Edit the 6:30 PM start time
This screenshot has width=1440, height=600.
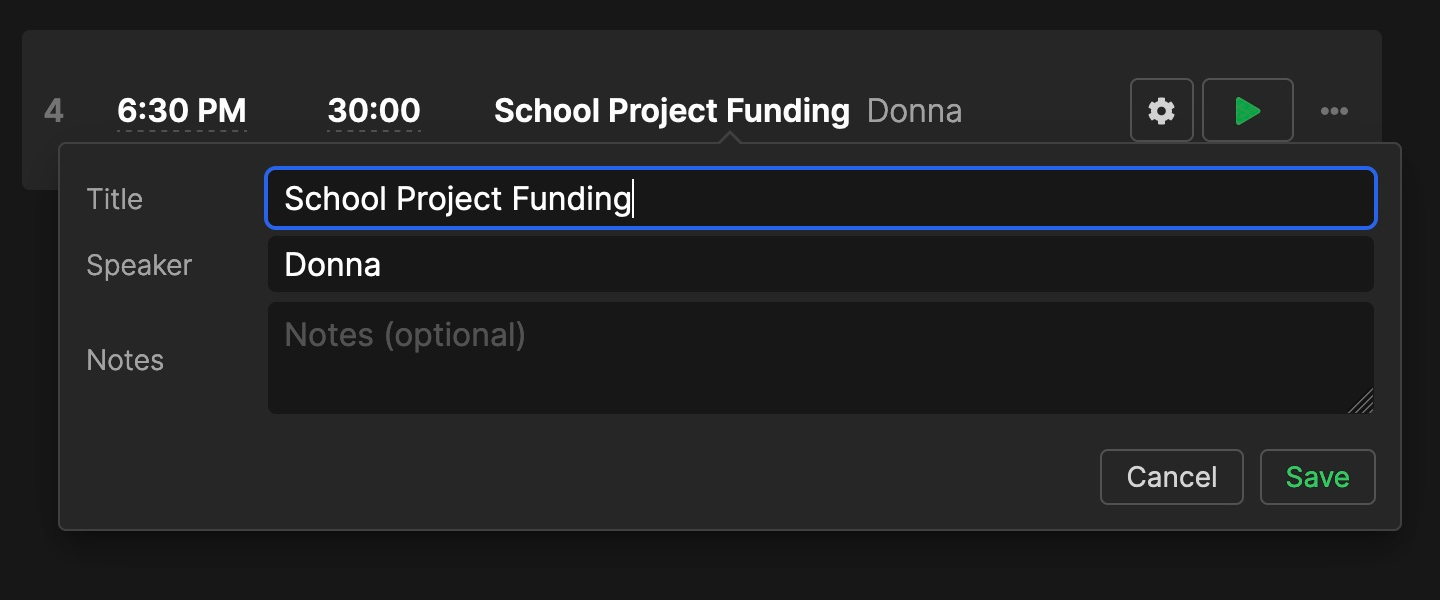(x=181, y=111)
